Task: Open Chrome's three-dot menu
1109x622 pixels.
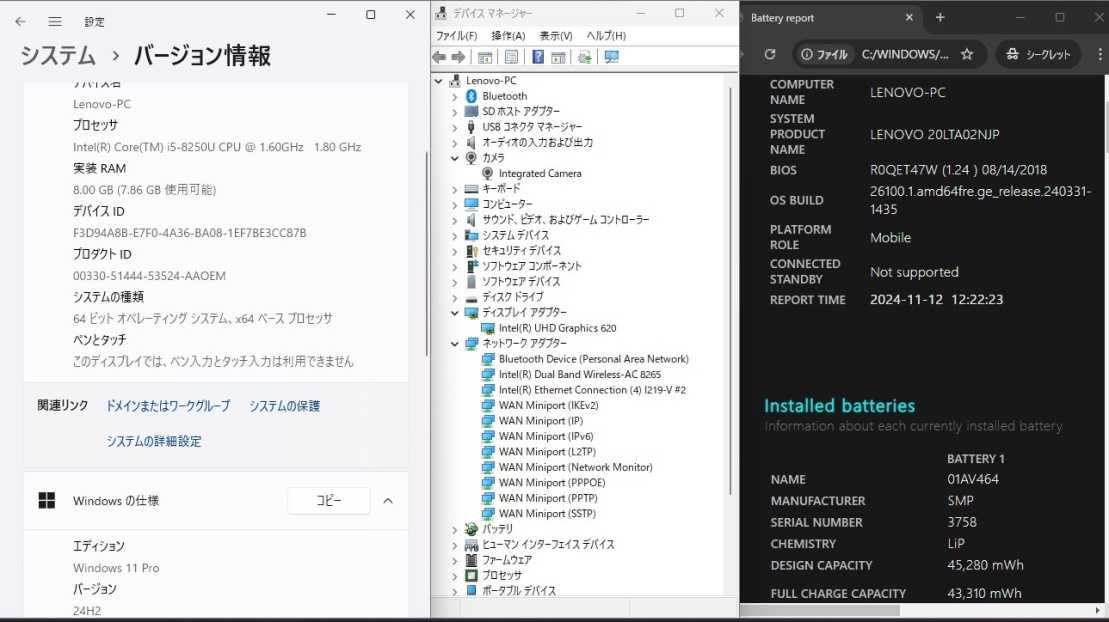Action: click(x=1098, y=55)
